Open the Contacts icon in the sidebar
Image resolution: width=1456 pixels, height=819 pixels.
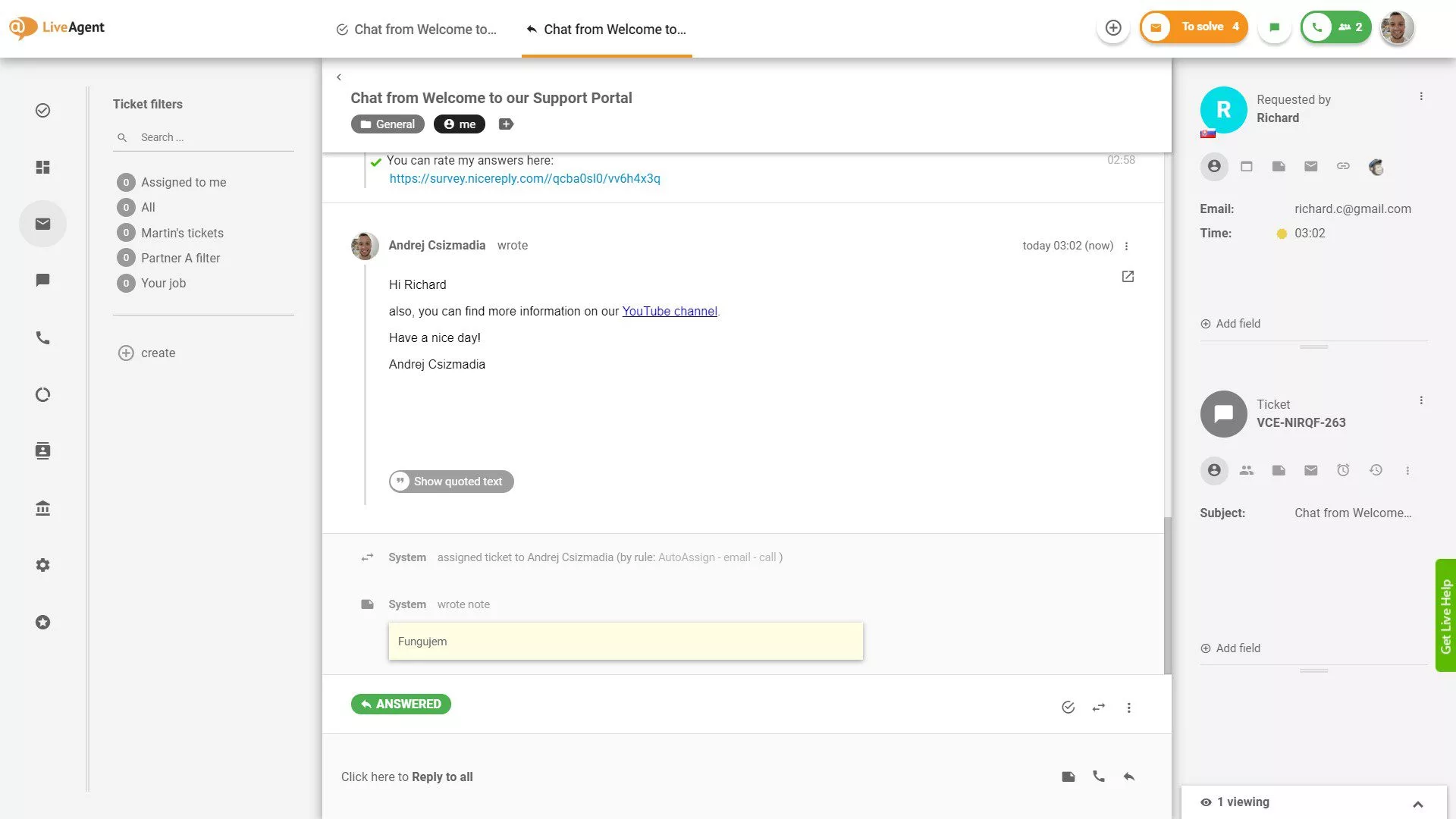(x=42, y=450)
